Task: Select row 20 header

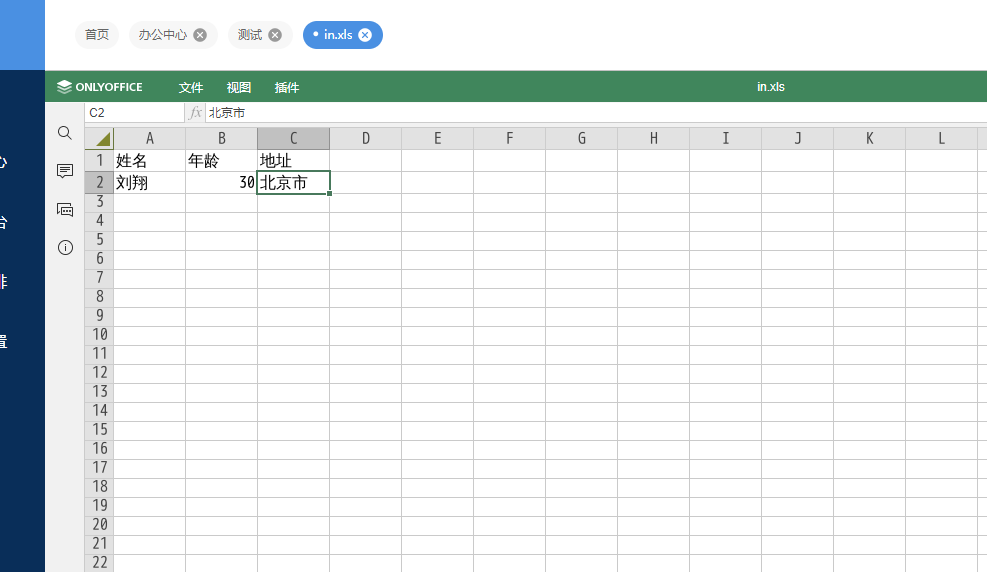Action: [99, 525]
